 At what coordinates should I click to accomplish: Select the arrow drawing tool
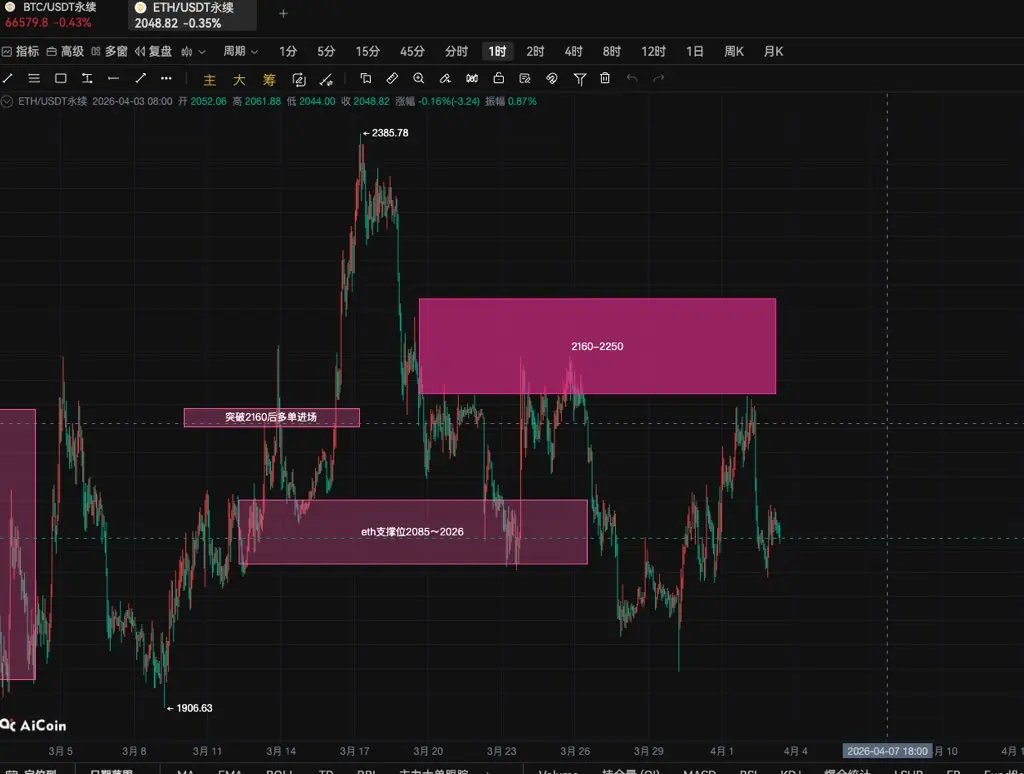[x=140, y=78]
